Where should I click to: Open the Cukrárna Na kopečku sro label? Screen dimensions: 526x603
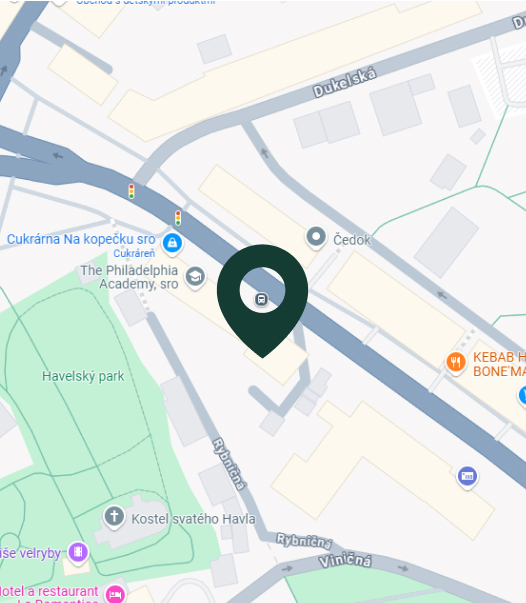[x=81, y=239]
